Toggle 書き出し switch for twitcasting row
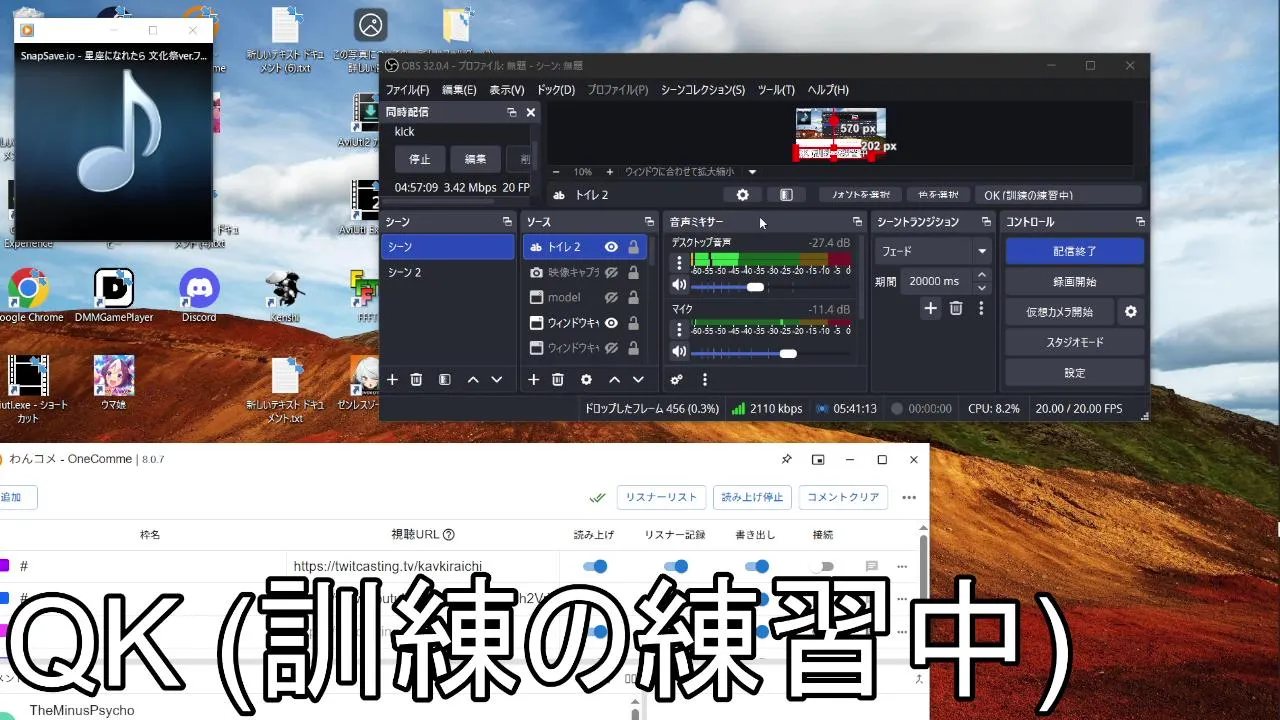This screenshot has height=720, width=1280. tap(757, 566)
